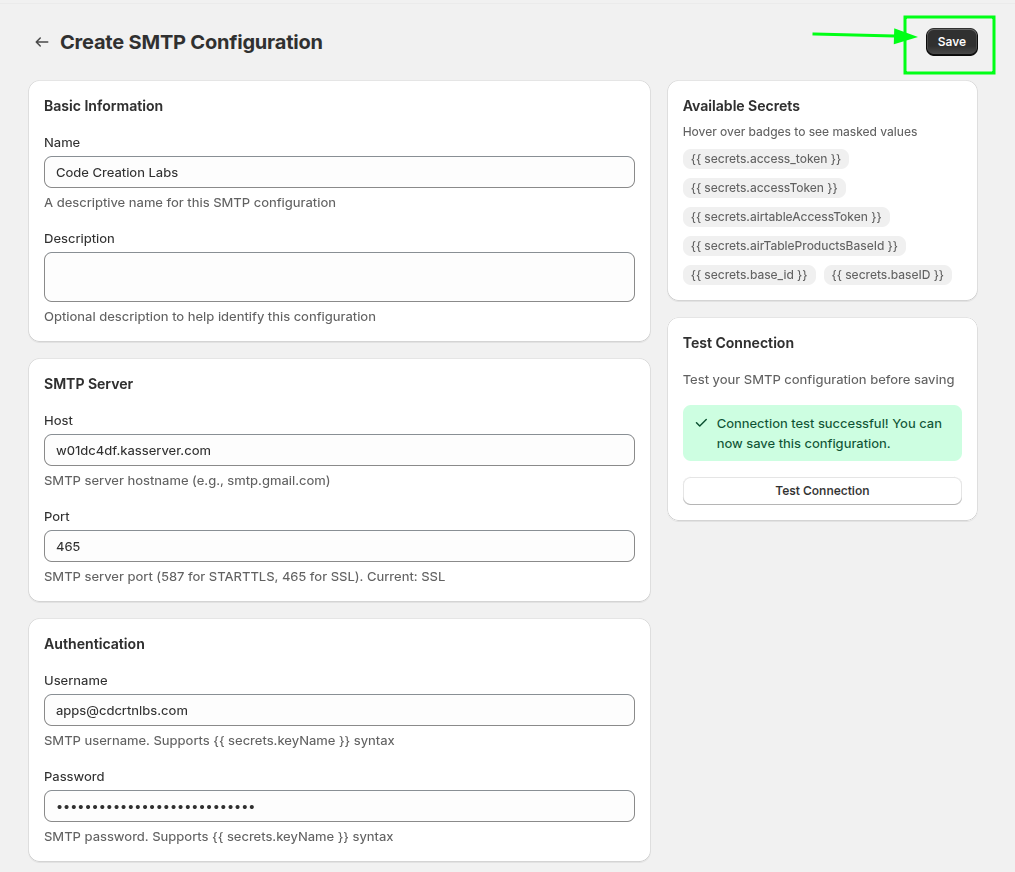Image resolution: width=1015 pixels, height=872 pixels.
Task: Click the Port field showing 465
Action: [x=339, y=546]
